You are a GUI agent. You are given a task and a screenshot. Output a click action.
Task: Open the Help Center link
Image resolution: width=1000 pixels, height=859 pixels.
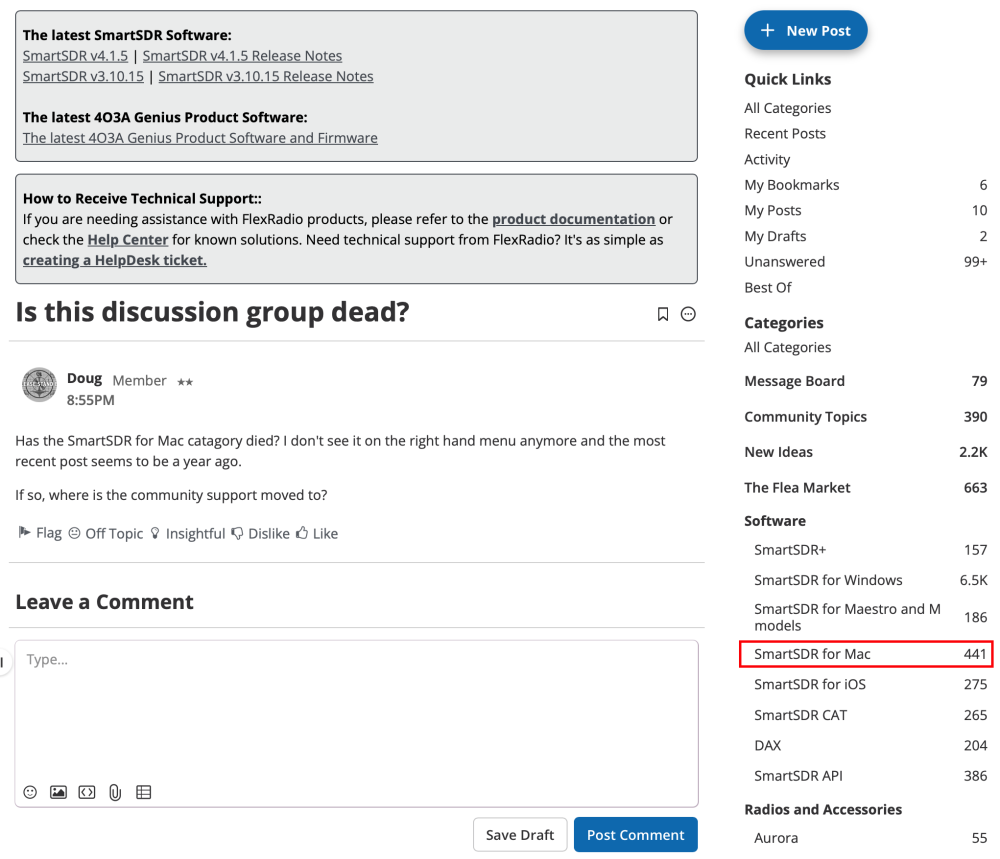pyautogui.click(x=128, y=240)
